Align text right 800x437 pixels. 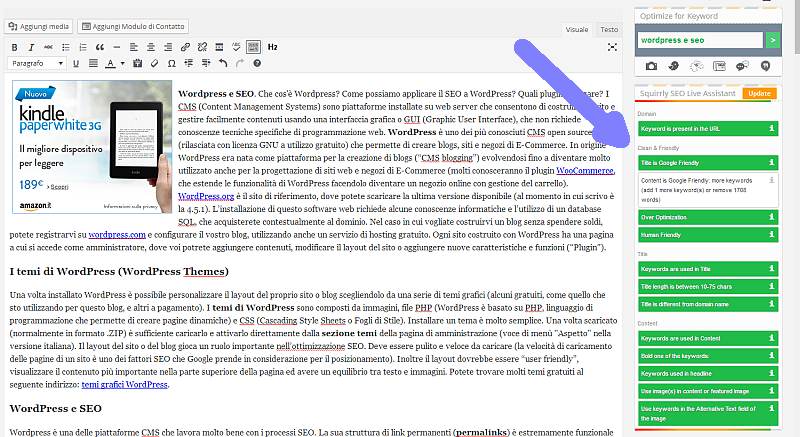168,47
